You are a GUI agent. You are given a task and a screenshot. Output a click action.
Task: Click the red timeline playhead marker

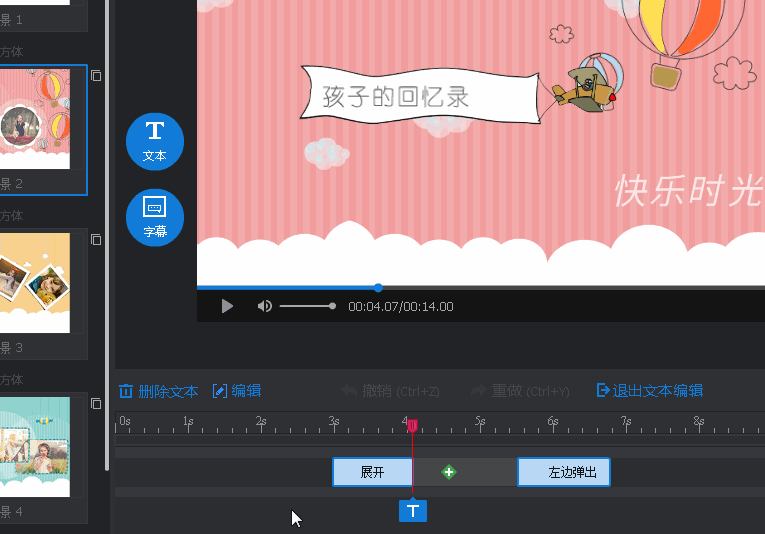click(413, 426)
